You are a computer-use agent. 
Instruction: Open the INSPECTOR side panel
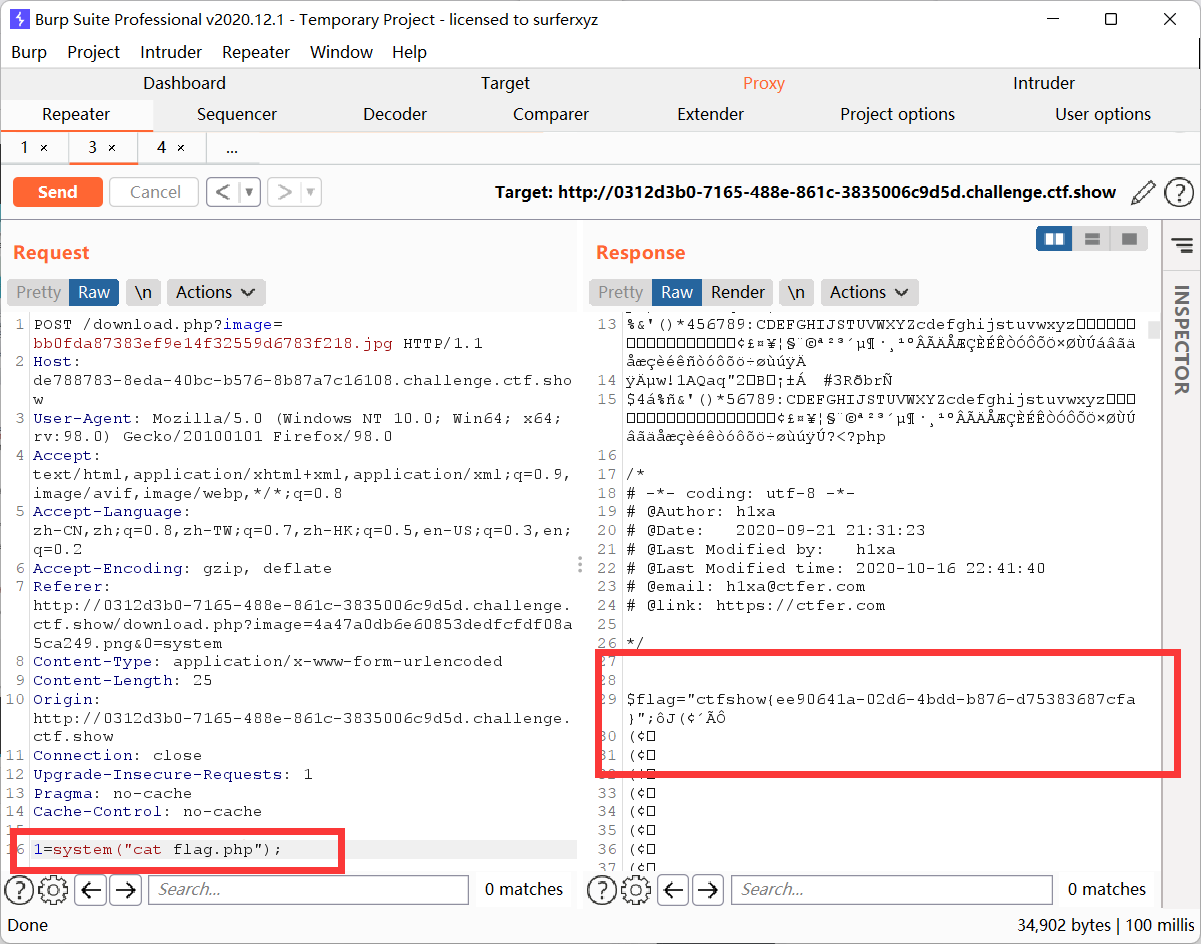point(1181,340)
